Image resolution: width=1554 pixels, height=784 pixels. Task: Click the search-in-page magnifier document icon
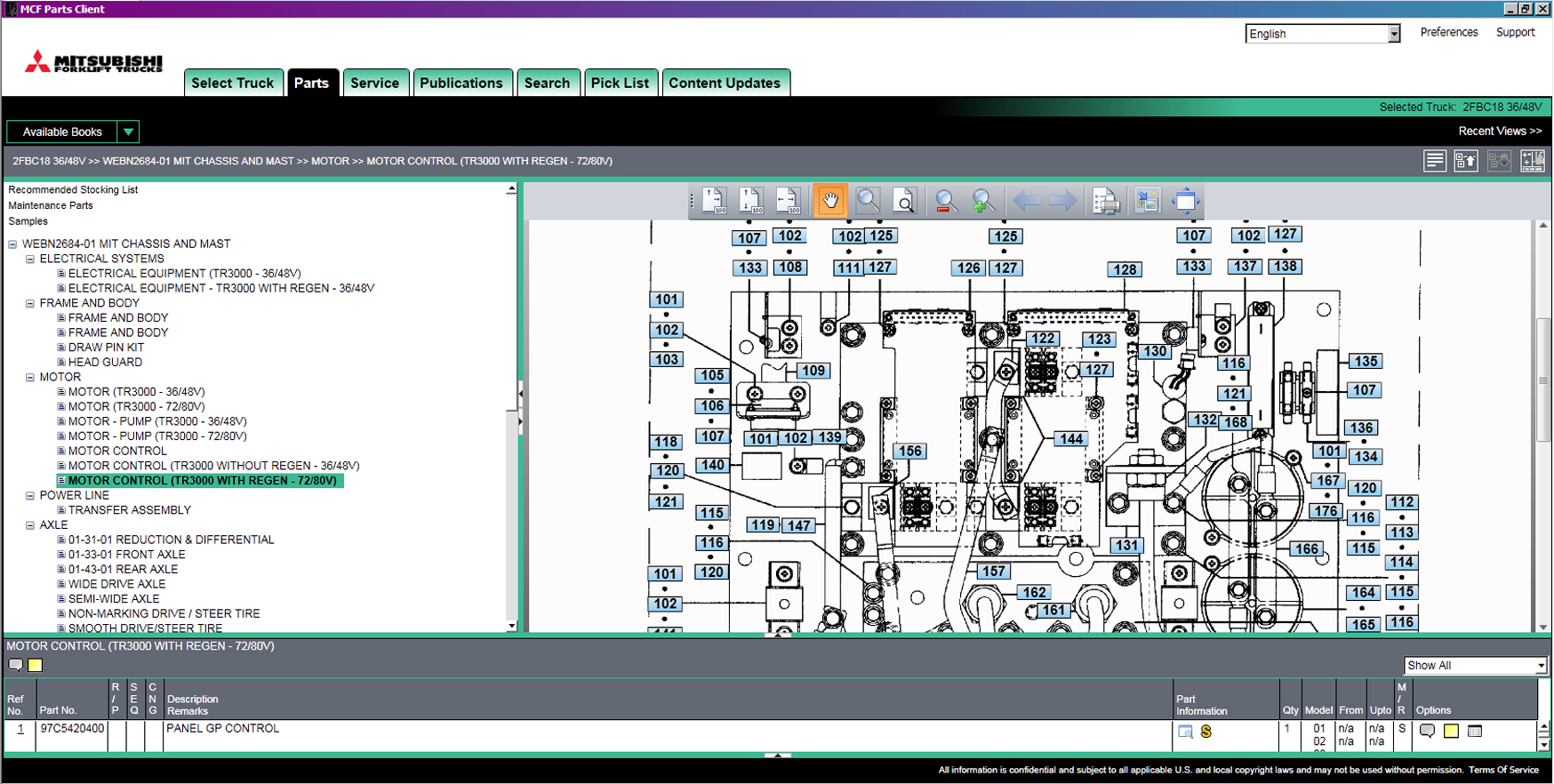pyautogui.click(x=904, y=202)
